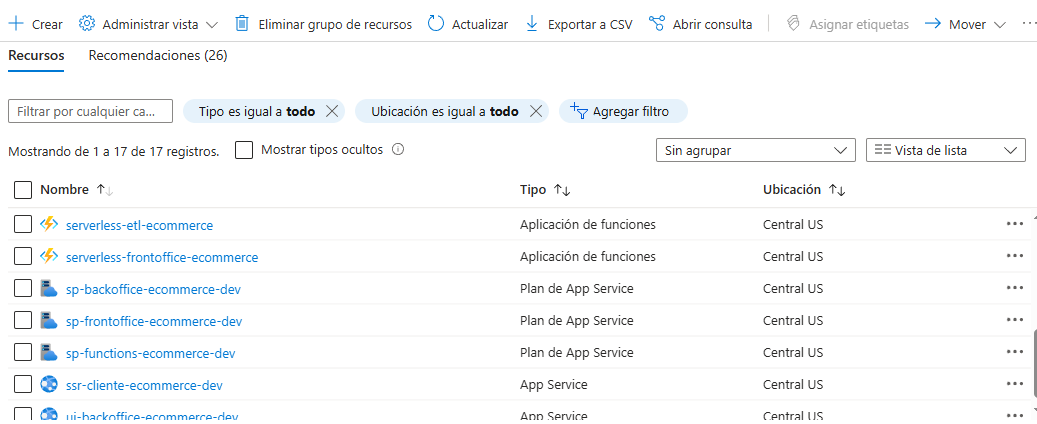Click the Eliminar grupo de recursos trash icon
This screenshot has height=424, width=1037.
(x=242, y=24)
